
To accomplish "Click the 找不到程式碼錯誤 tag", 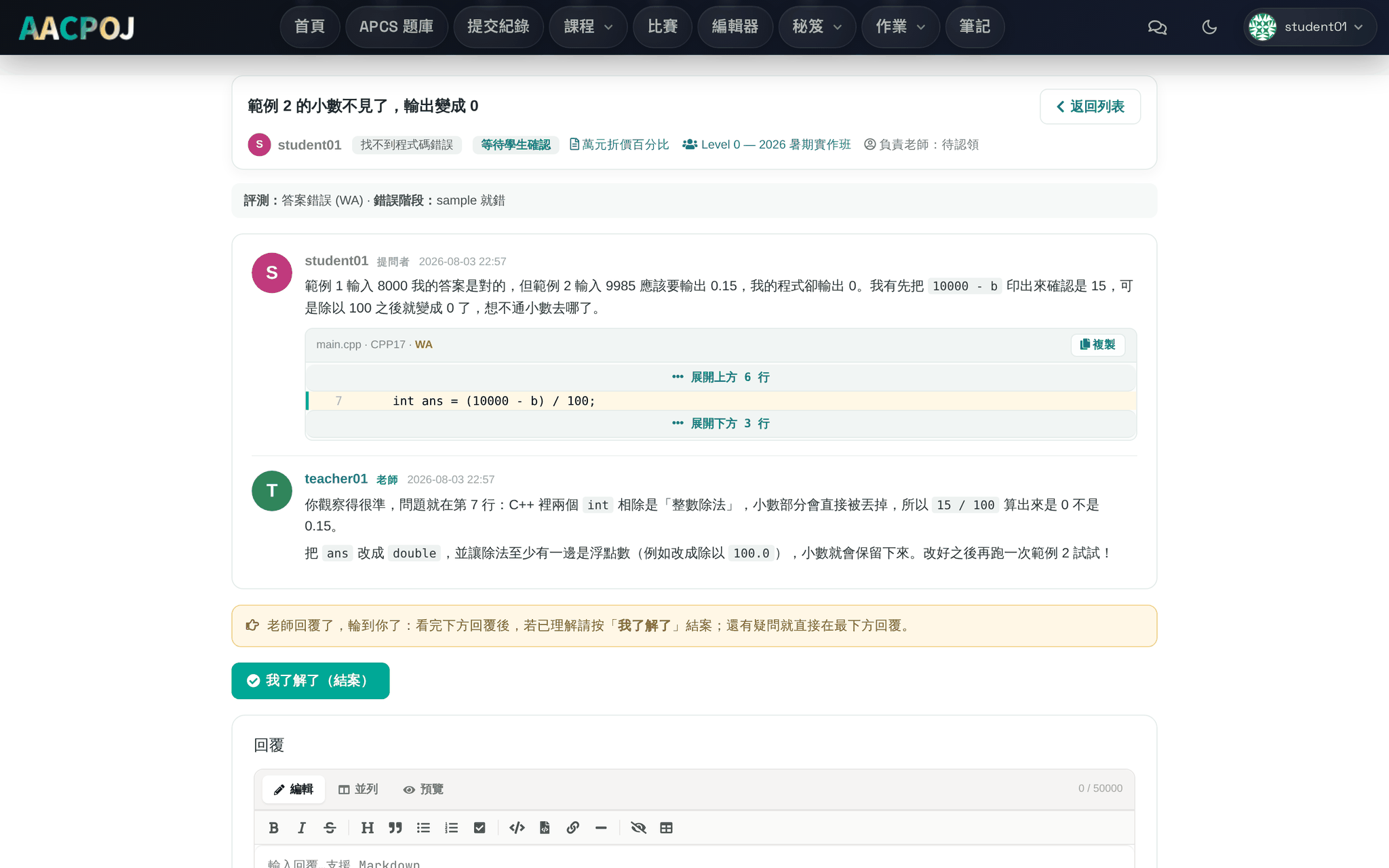I will click(x=407, y=144).
